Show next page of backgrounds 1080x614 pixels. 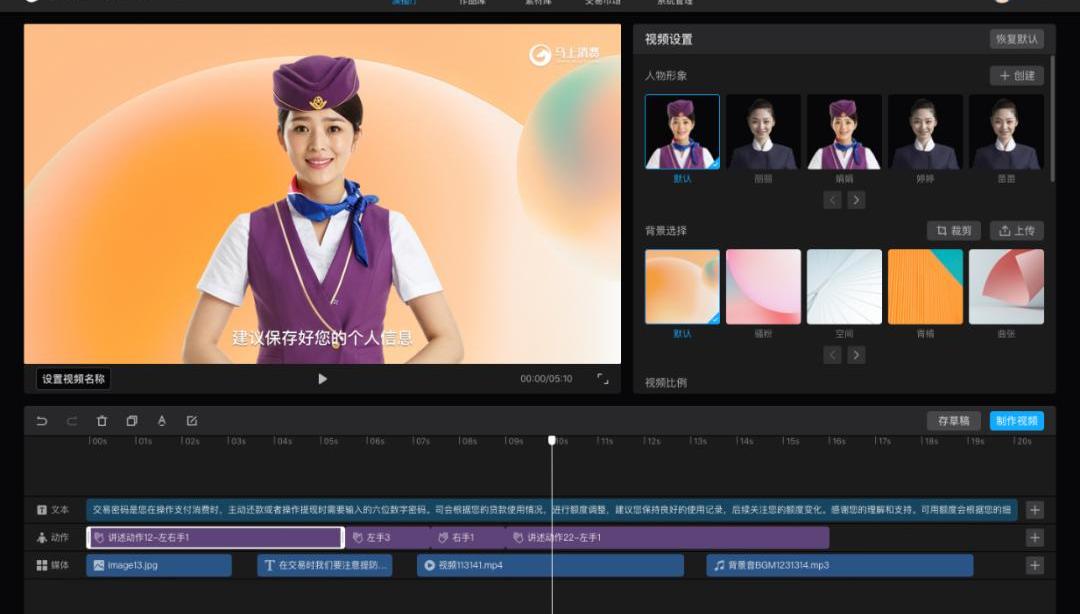click(x=856, y=355)
